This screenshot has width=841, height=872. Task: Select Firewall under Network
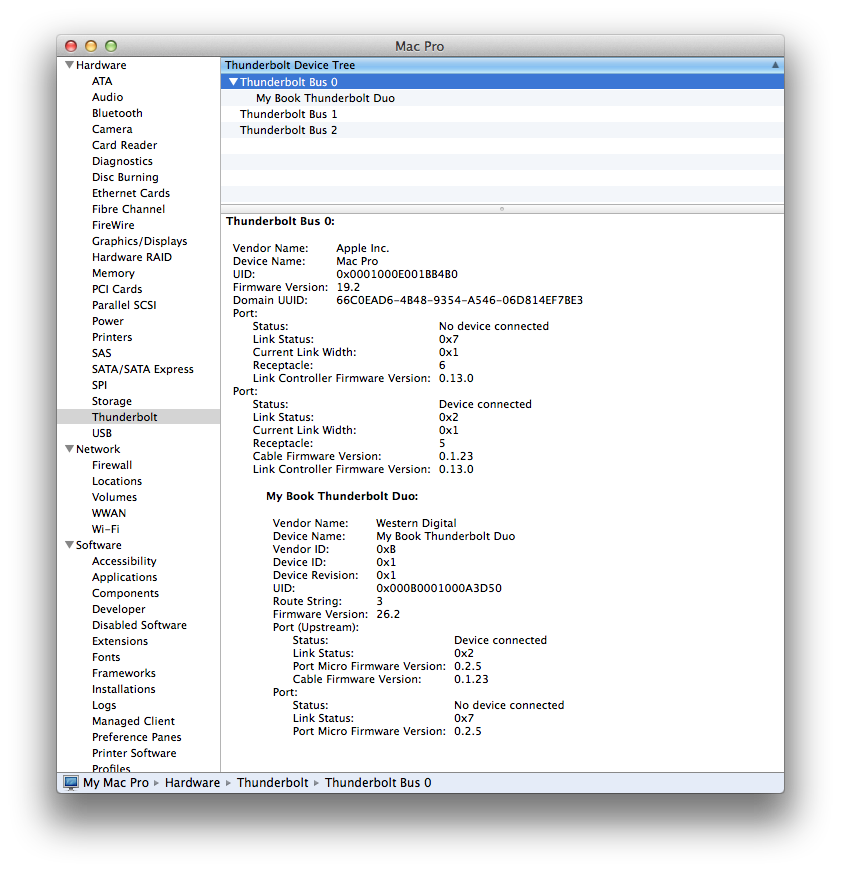click(112, 465)
